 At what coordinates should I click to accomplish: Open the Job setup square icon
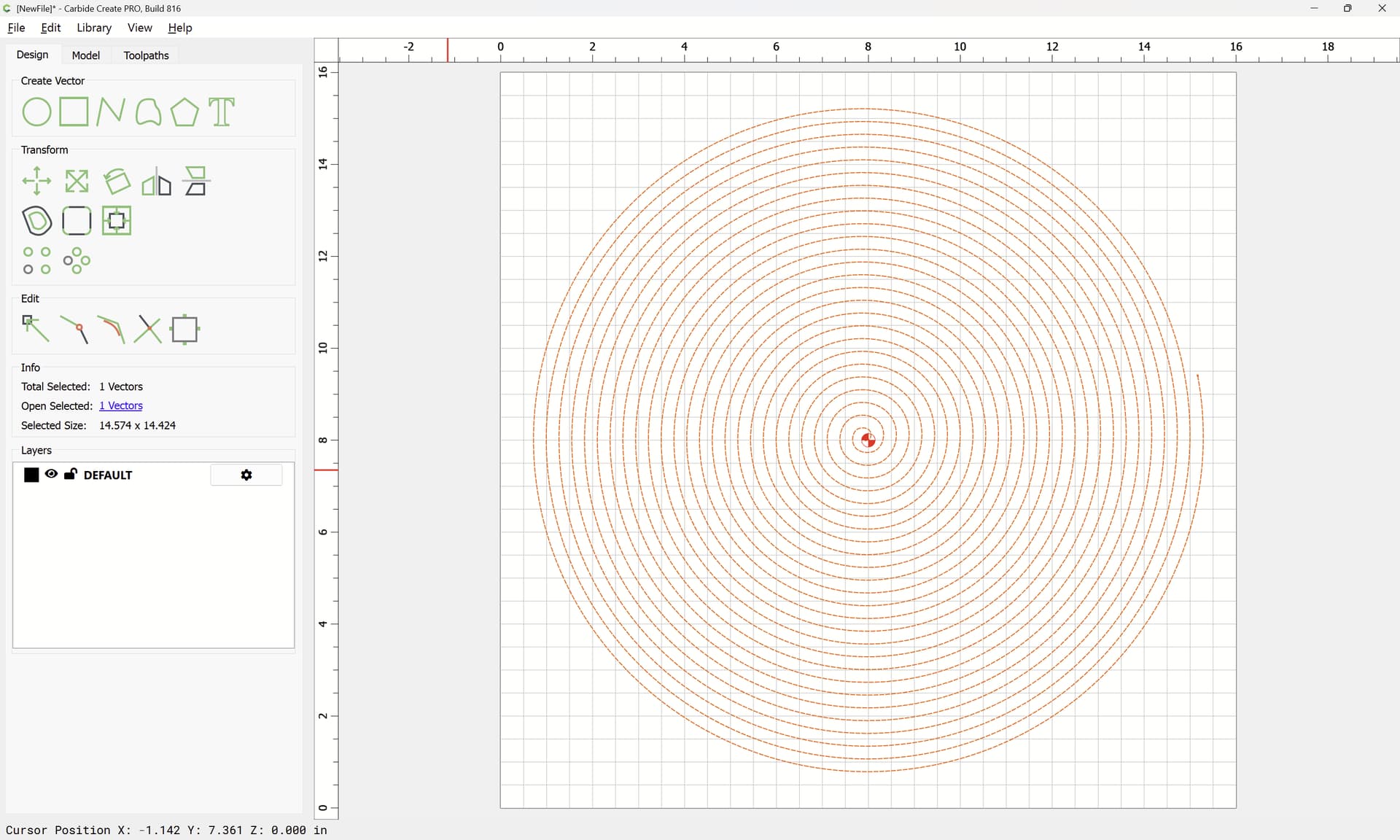coord(185,330)
